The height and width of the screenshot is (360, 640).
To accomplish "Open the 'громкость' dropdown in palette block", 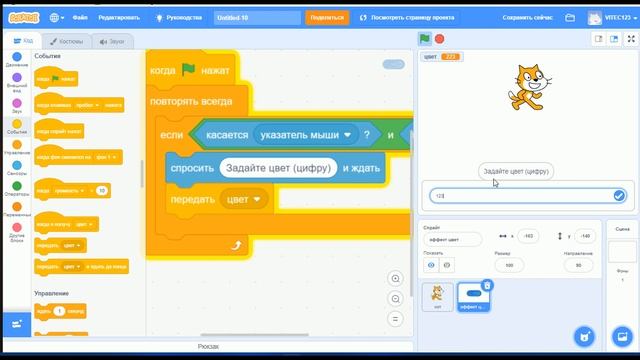I will coord(69,191).
